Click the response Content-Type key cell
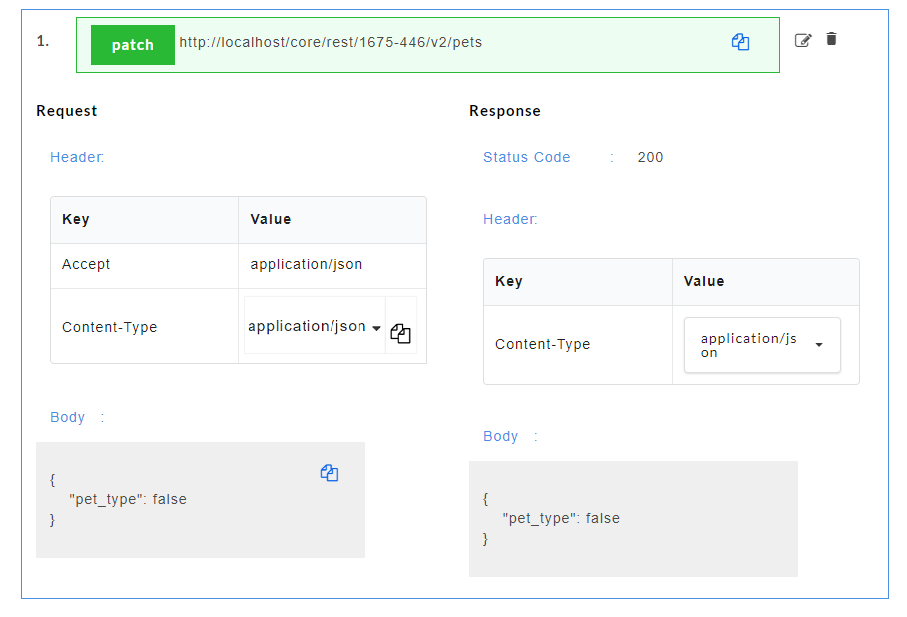The image size is (907, 617). pyautogui.click(x=578, y=345)
